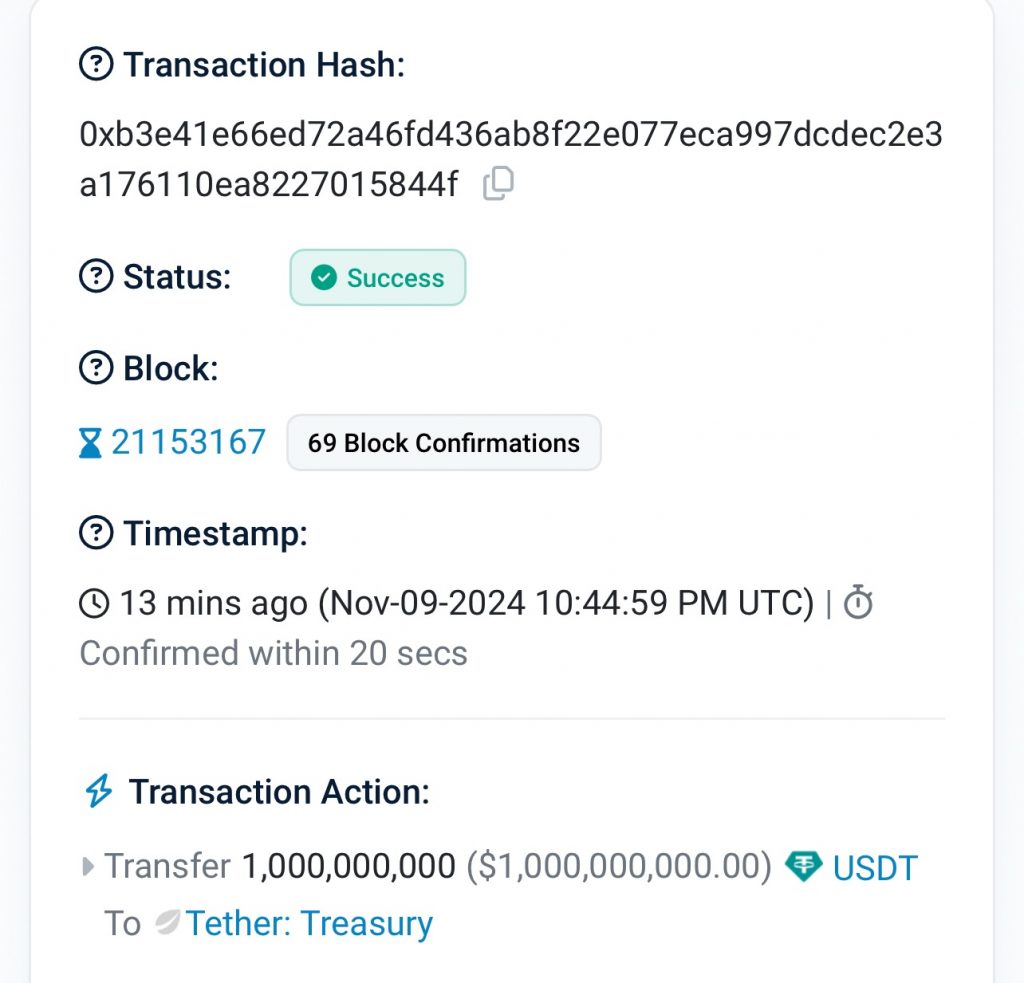Screen dimensions: 1024x983
Task: Open the Tether: Treasury address link
Action: (x=309, y=923)
